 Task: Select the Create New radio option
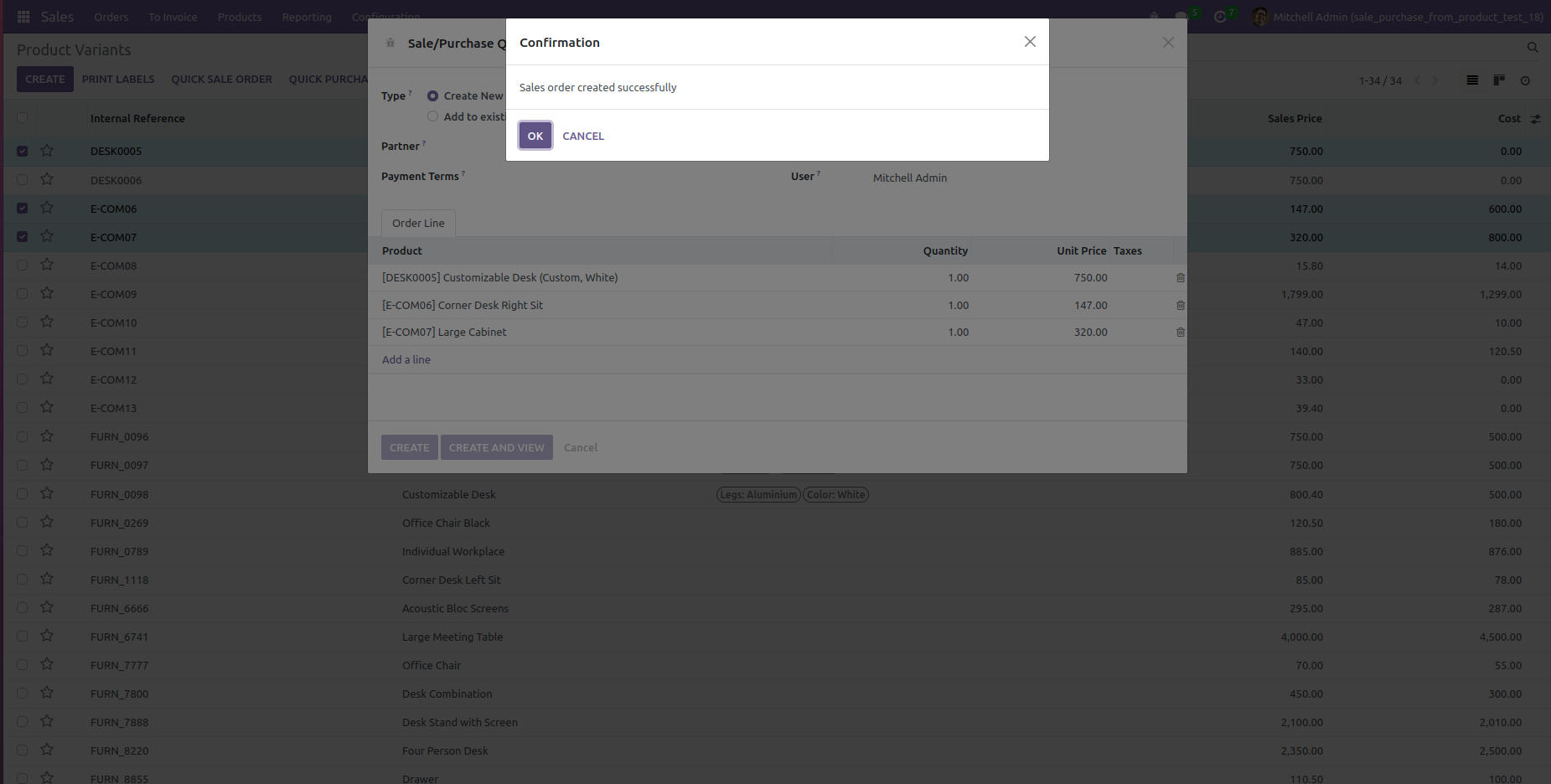tap(433, 96)
